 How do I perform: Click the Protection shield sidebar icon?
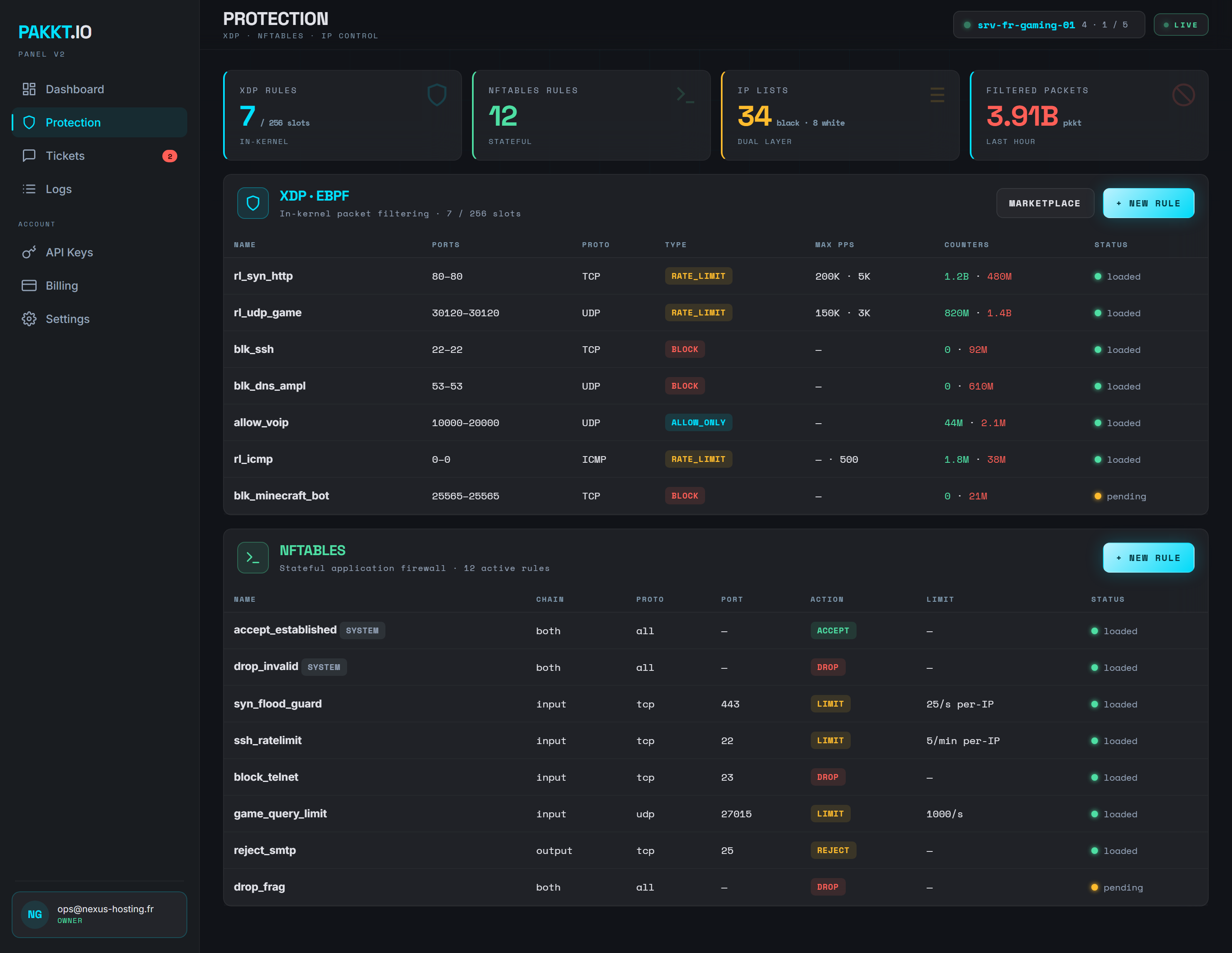[x=29, y=122]
